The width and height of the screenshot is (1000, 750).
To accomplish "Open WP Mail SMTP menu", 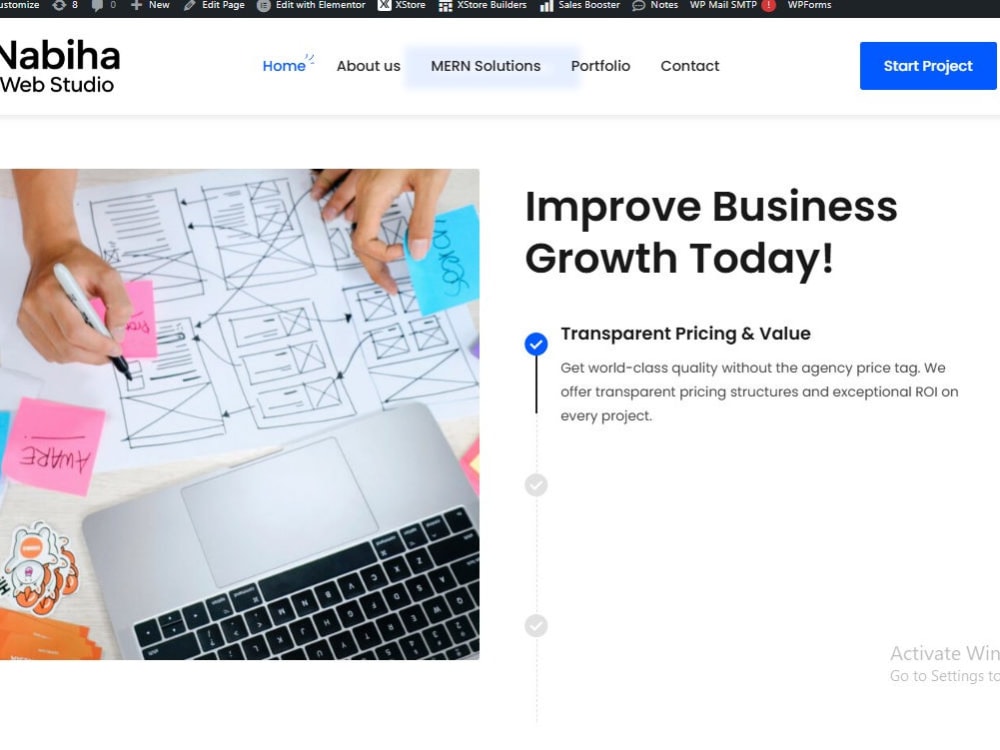I will (x=723, y=5).
